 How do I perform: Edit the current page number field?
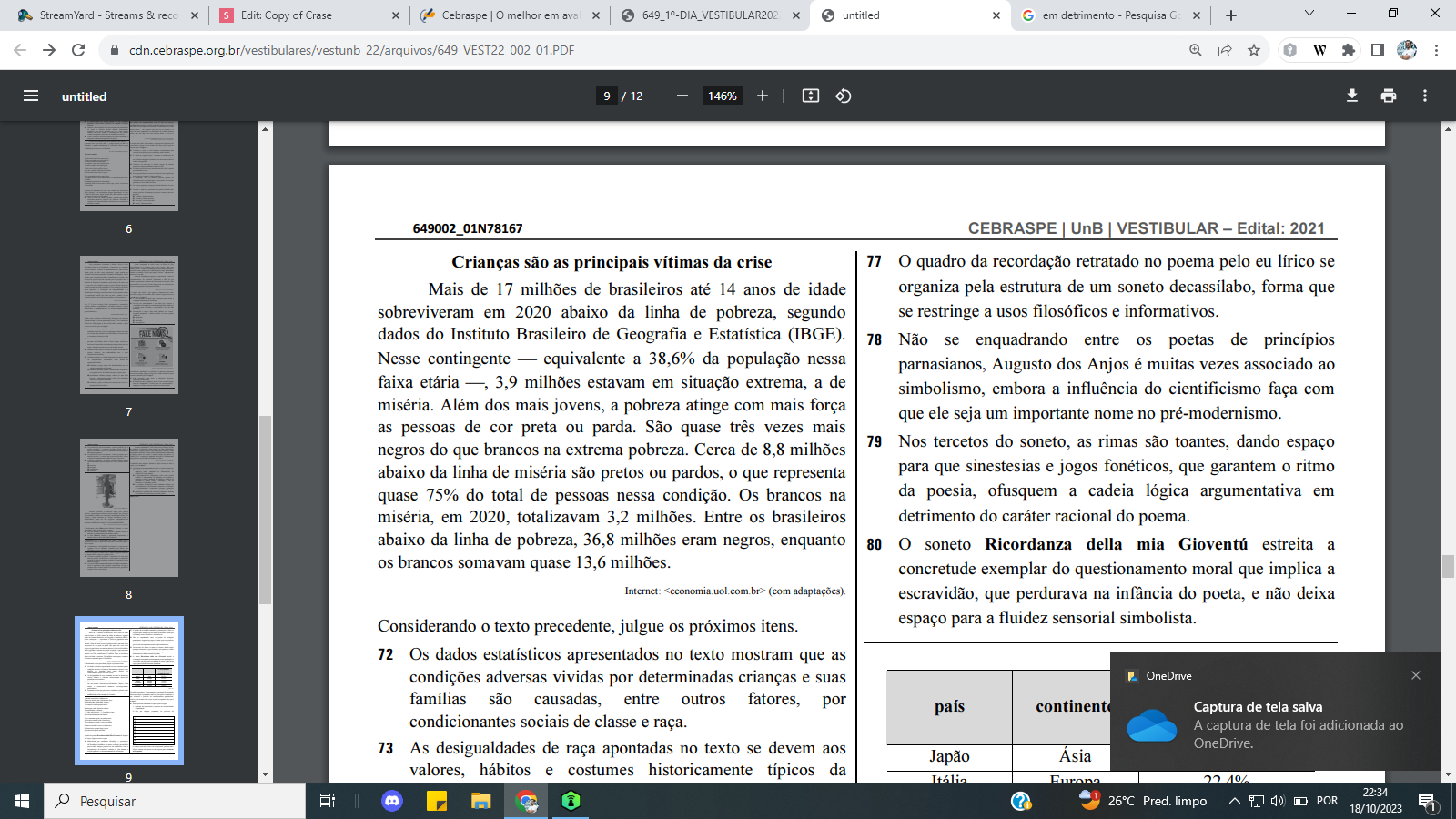[607, 96]
